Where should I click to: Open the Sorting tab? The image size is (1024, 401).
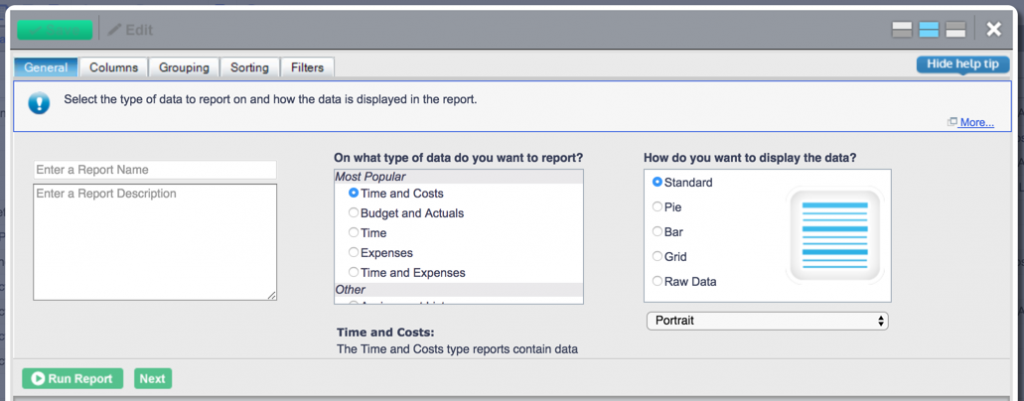click(x=249, y=67)
